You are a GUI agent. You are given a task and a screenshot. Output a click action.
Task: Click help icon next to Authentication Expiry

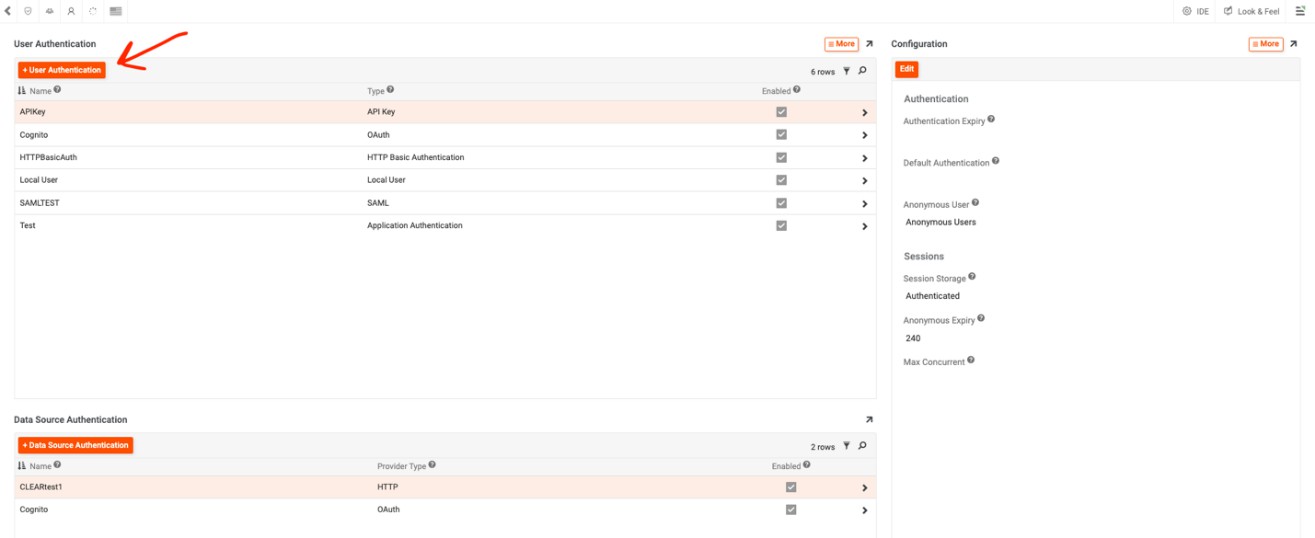tap(992, 119)
